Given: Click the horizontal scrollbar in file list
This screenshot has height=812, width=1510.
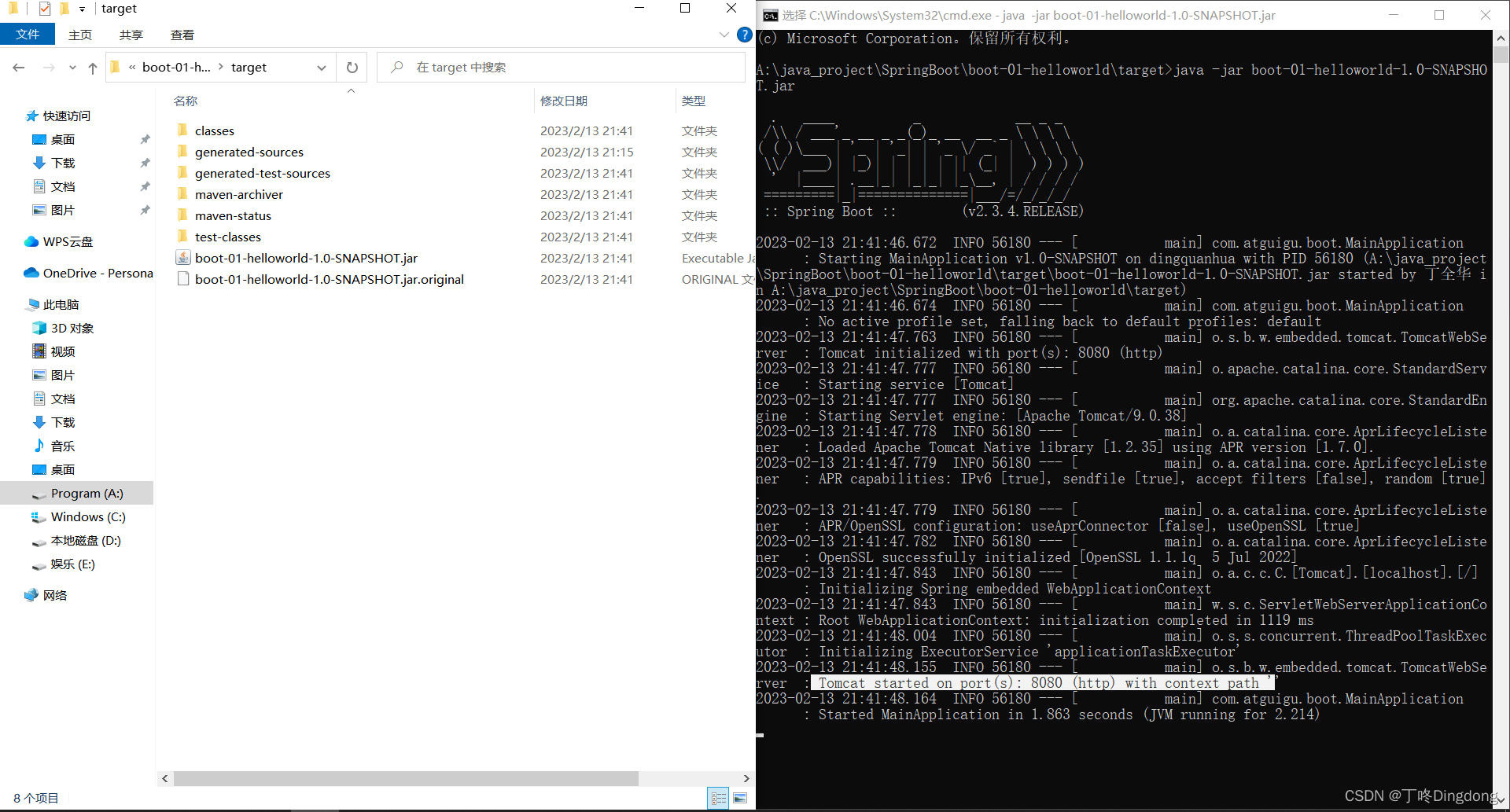Looking at the screenshot, I should click(x=406, y=778).
